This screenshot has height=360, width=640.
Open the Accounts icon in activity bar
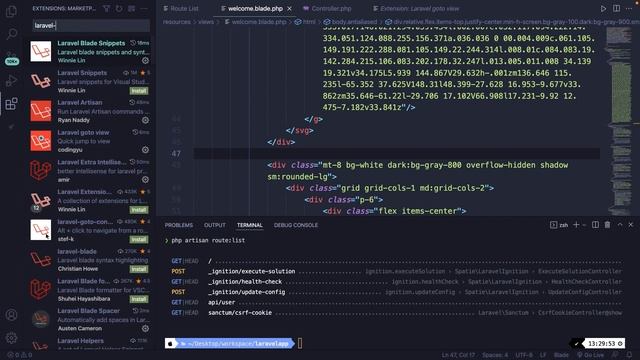click(11, 315)
